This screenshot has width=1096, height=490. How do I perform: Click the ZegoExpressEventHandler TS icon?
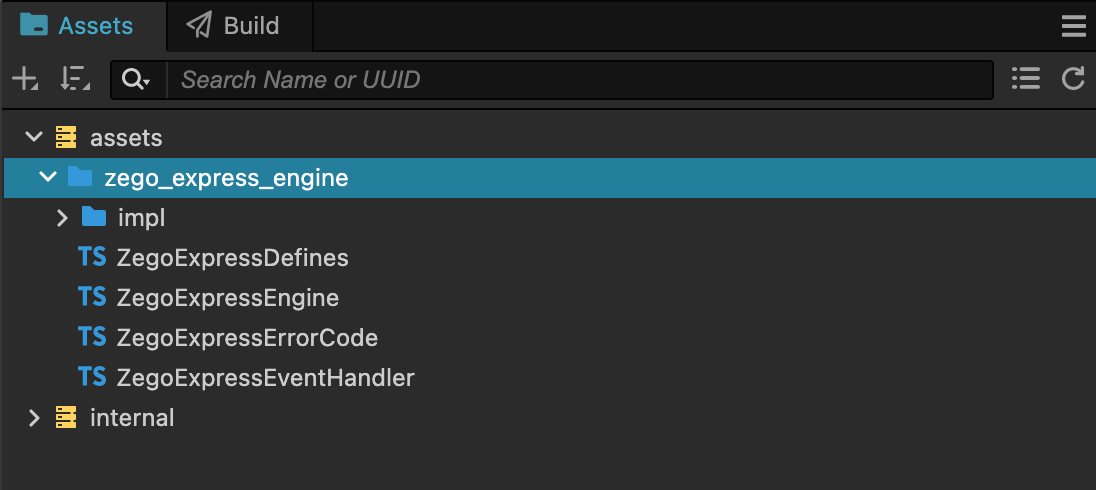pos(92,378)
